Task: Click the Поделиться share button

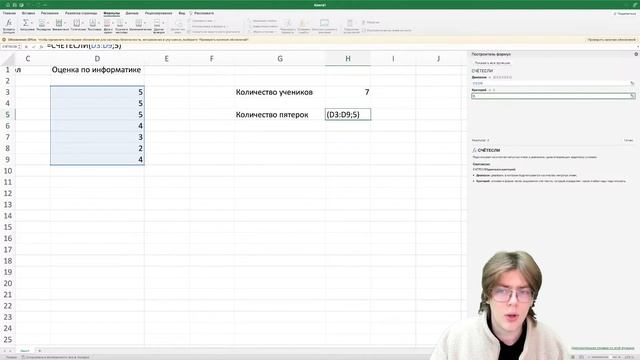Action: coord(625,13)
